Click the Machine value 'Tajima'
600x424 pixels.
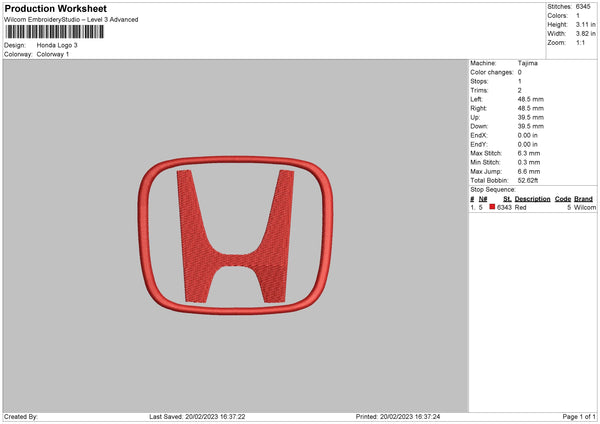click(x=528, y=63)
